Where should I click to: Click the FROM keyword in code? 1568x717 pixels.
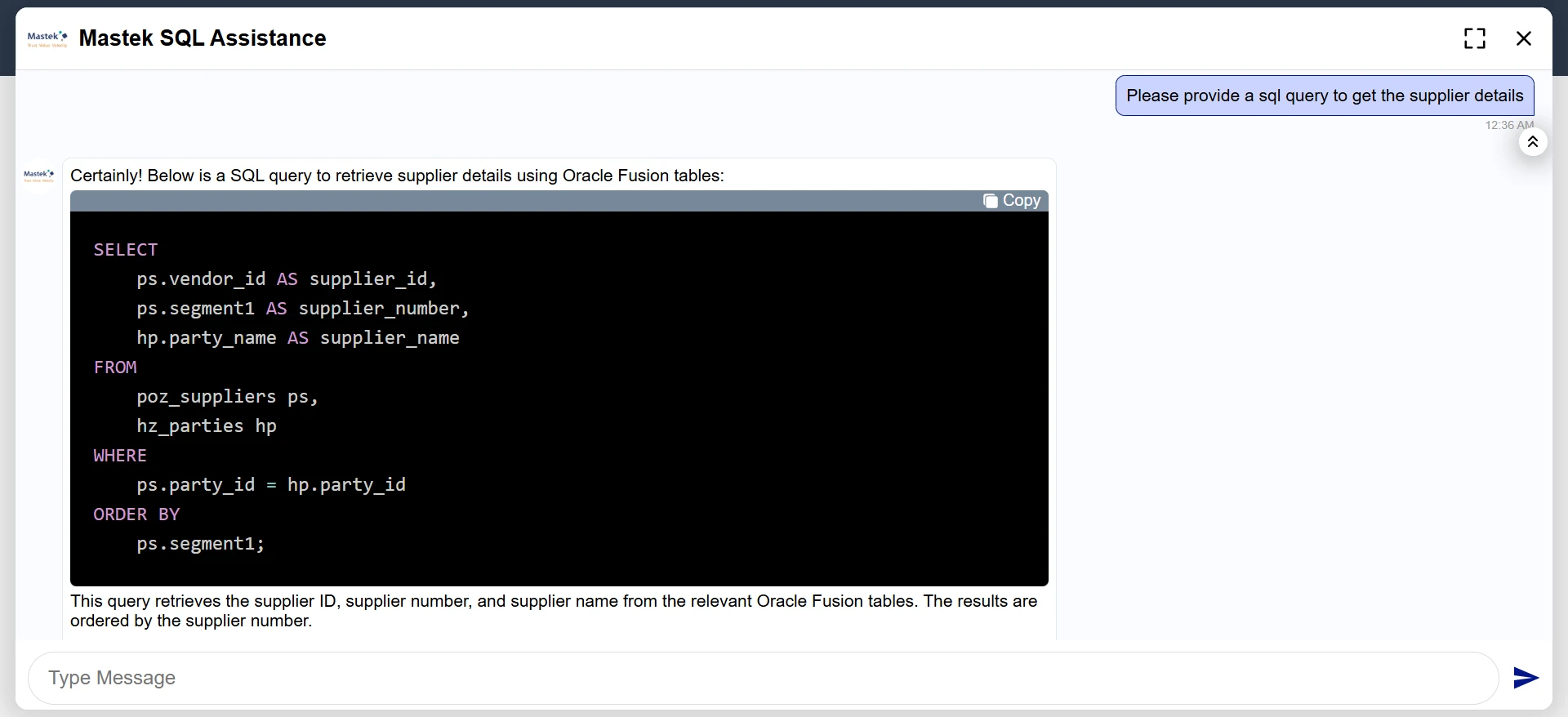(115, 367)
